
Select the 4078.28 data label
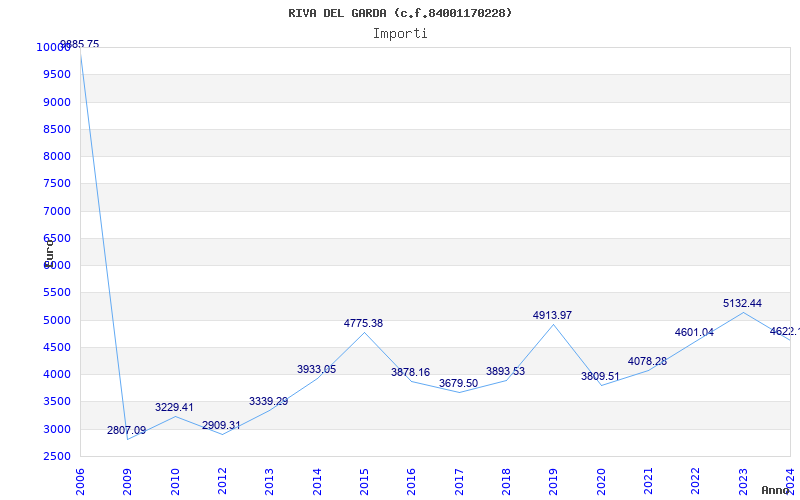pyautogui.click(x=647, y=362)
